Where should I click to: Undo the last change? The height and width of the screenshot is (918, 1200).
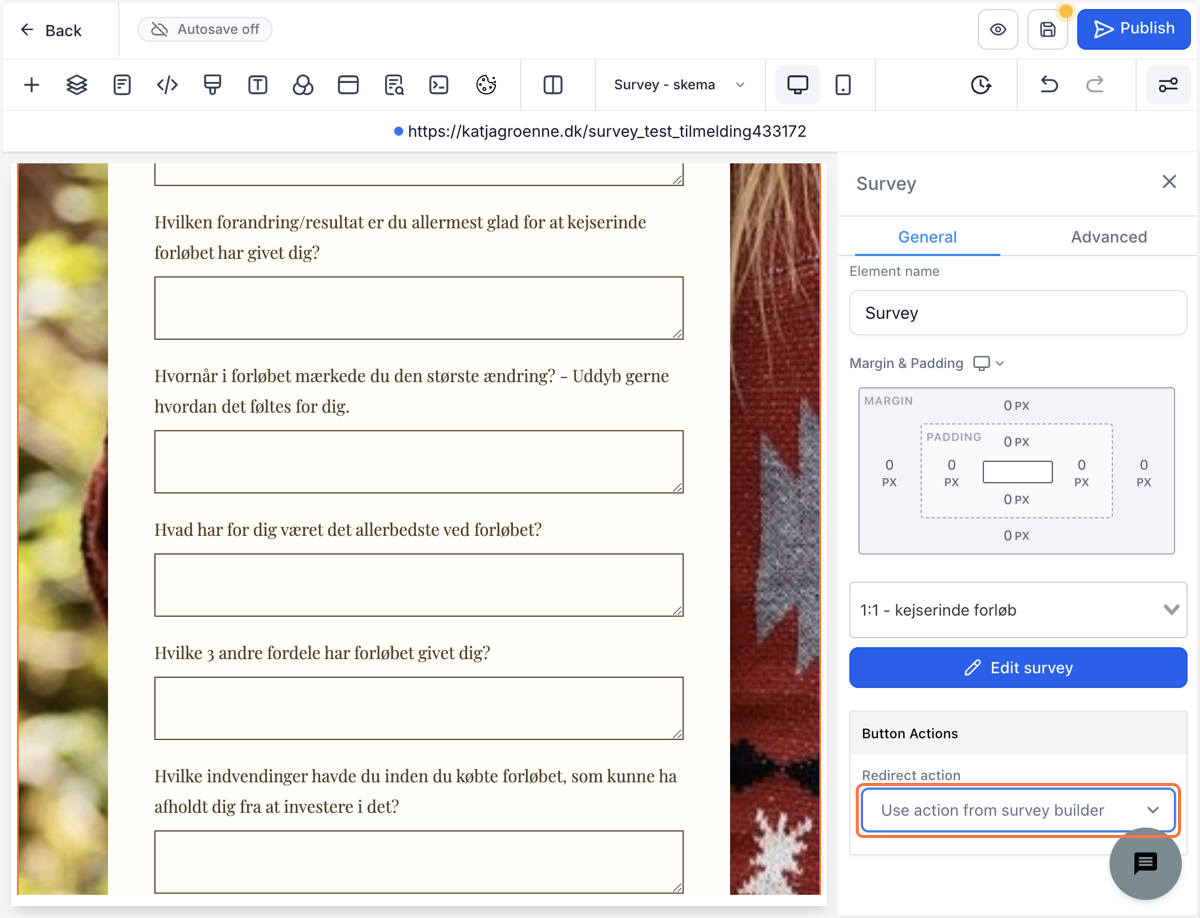point(1049,85)
